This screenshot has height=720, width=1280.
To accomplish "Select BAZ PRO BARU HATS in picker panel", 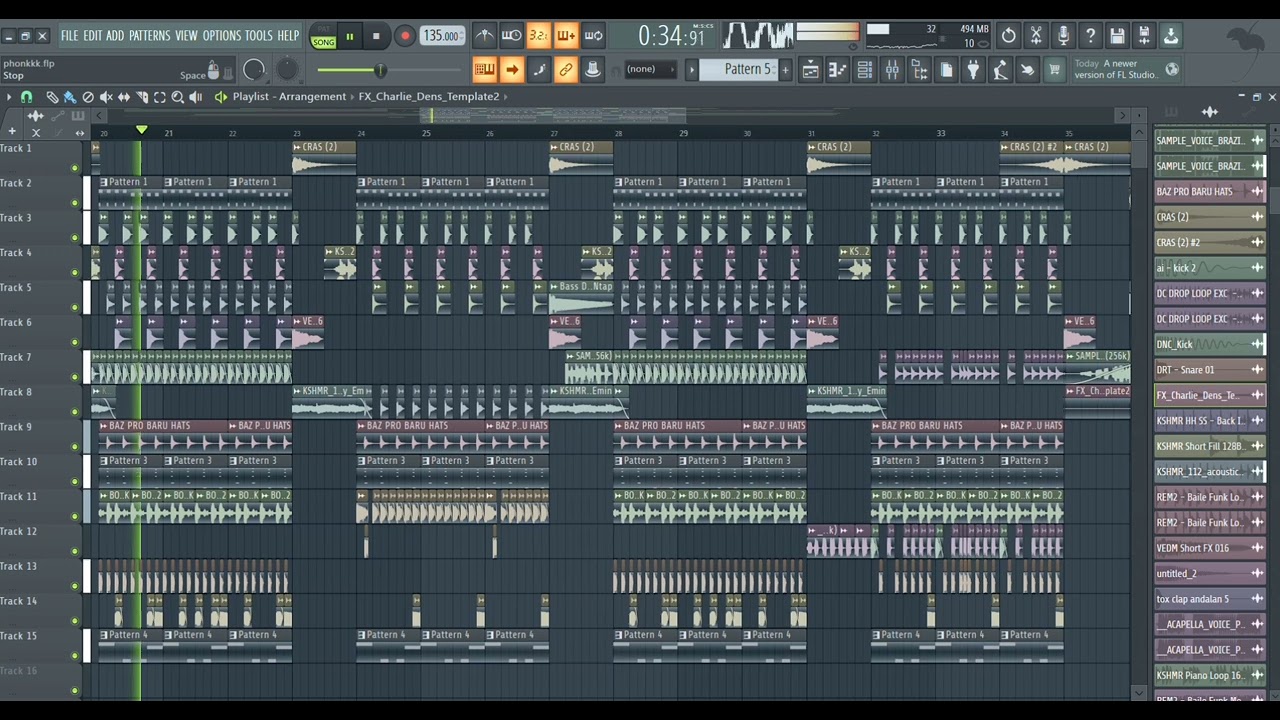I will tap(1209, 191).
